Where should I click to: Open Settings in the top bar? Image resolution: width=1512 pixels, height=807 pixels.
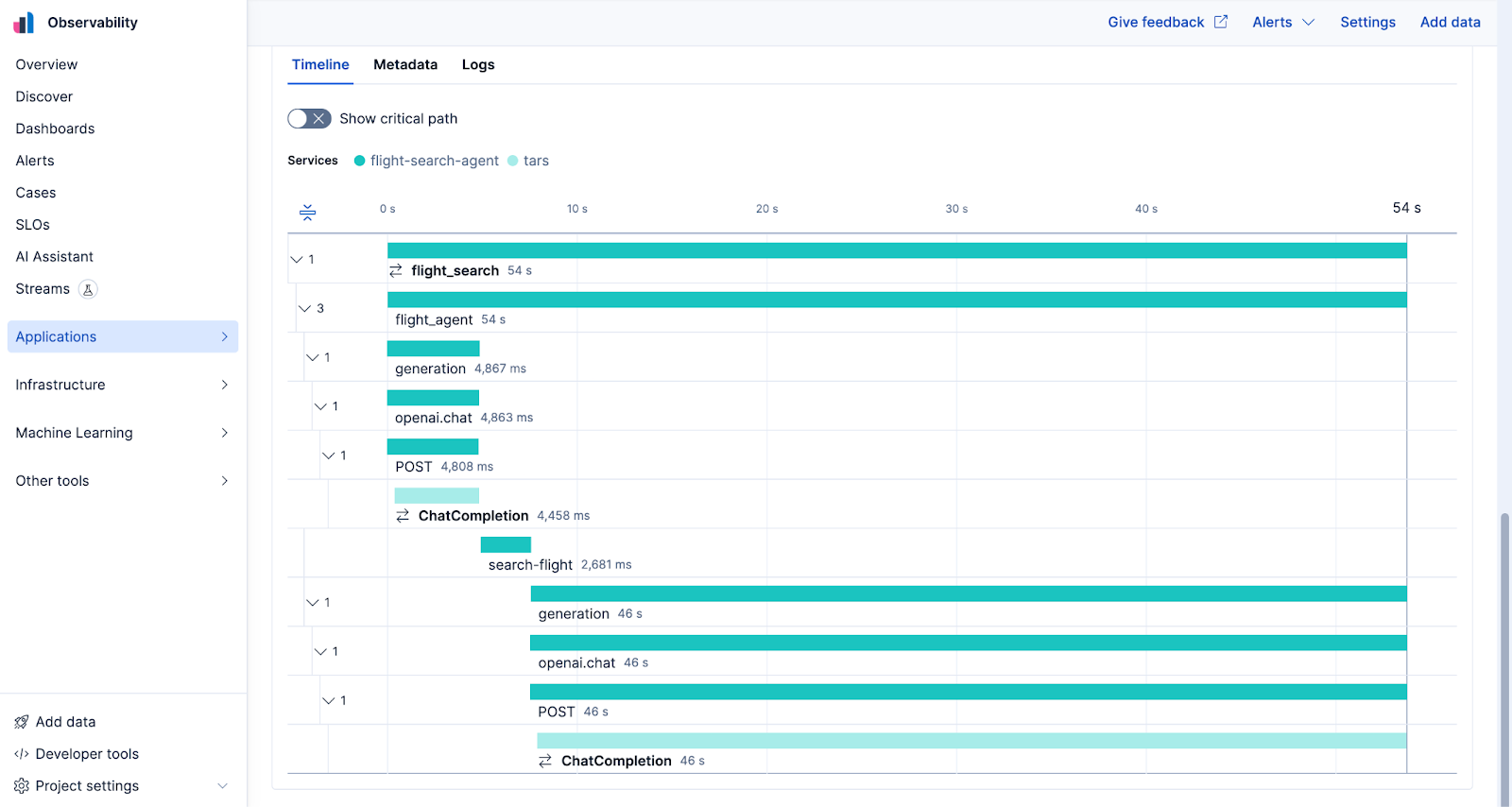(x=1367, y=22)
